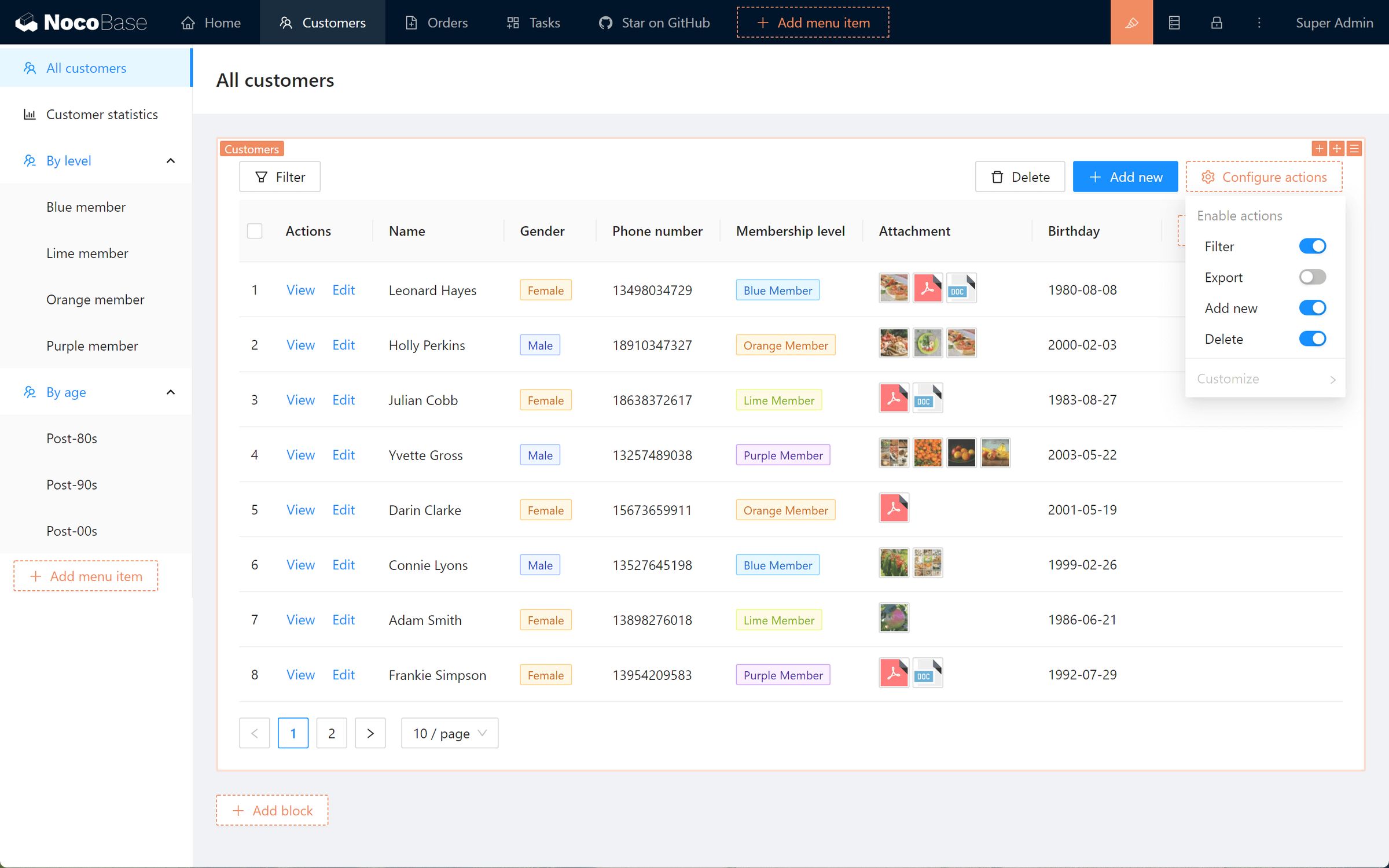Enable the Export action toggle
This screenshot has height=868, width=1389.
click(x=1311, y=277)
